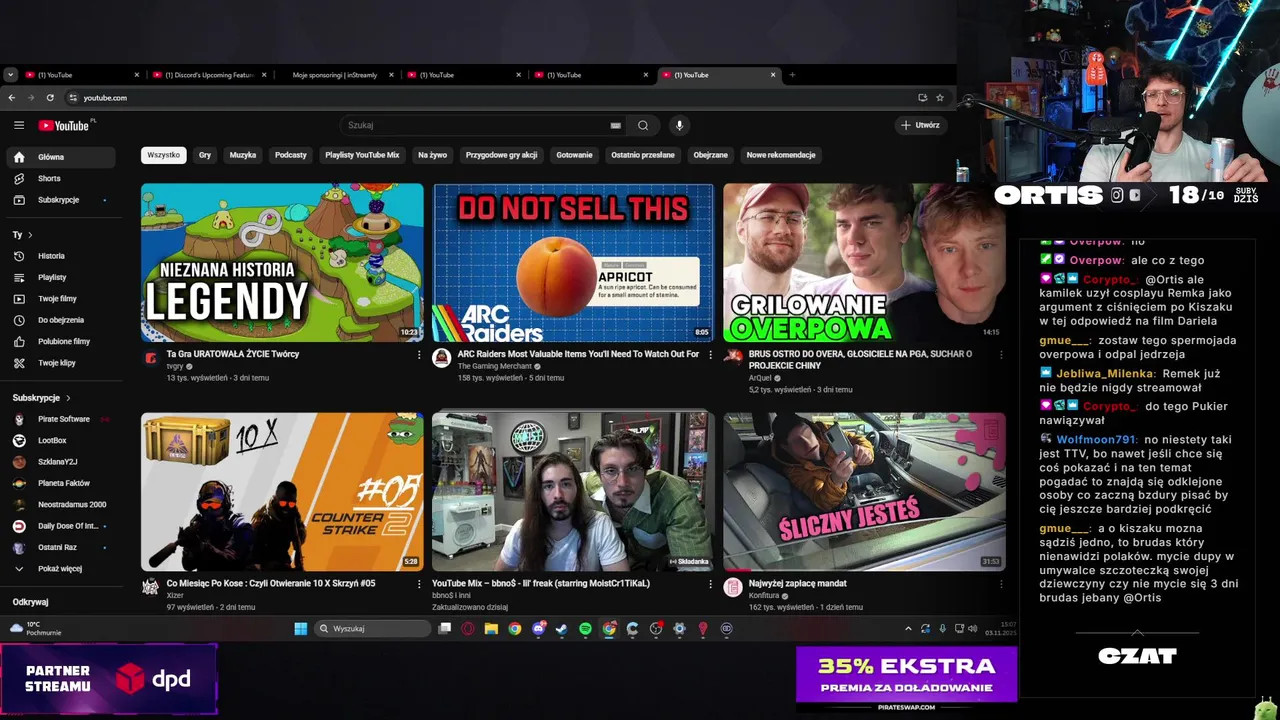Open Polubione filmy in the sidebar
Viewport: 1280px width, 720px height.
62,341
